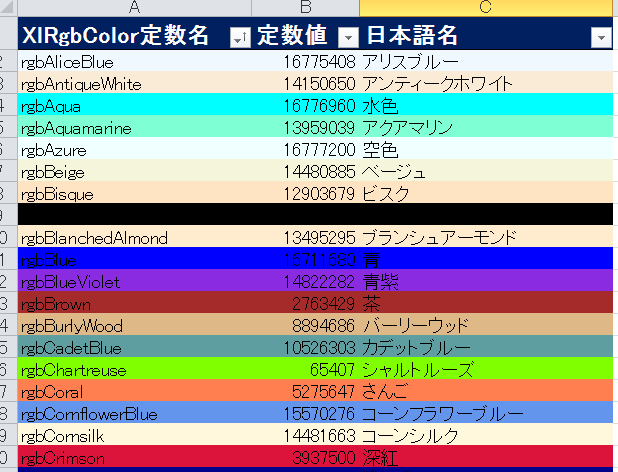Select value 3937500 cell

(305, 457)
